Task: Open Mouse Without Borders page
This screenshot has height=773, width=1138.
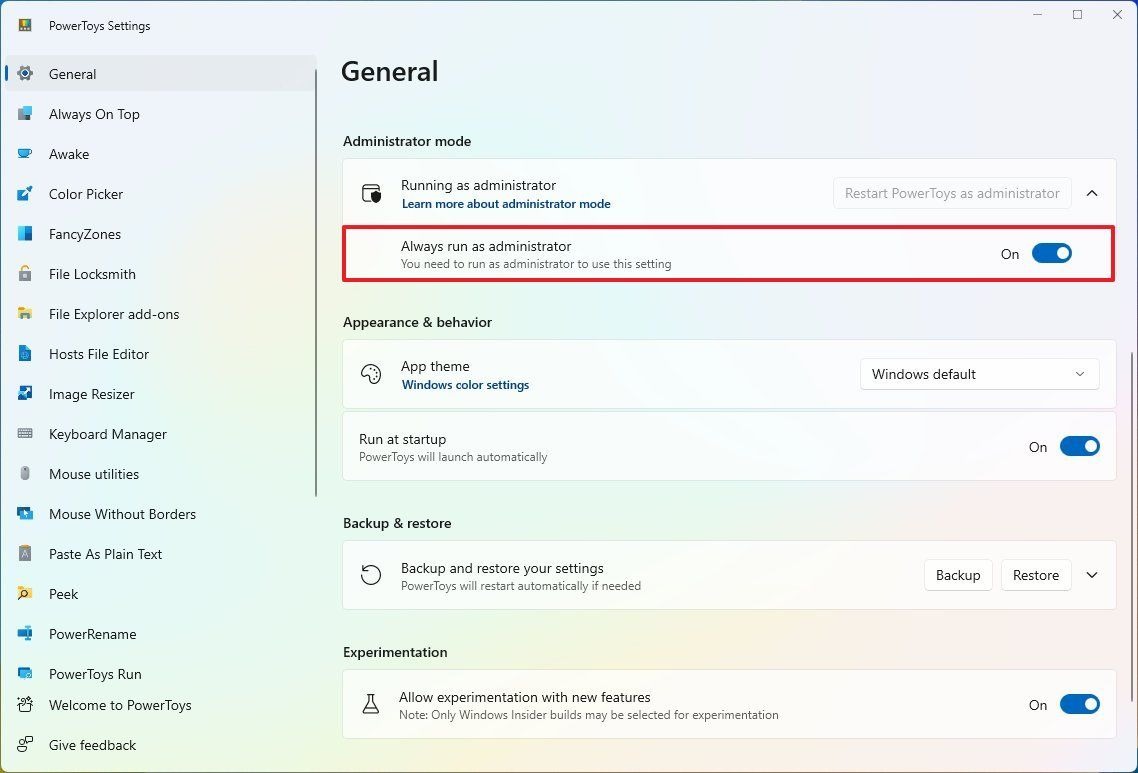Action: point(160,513)
